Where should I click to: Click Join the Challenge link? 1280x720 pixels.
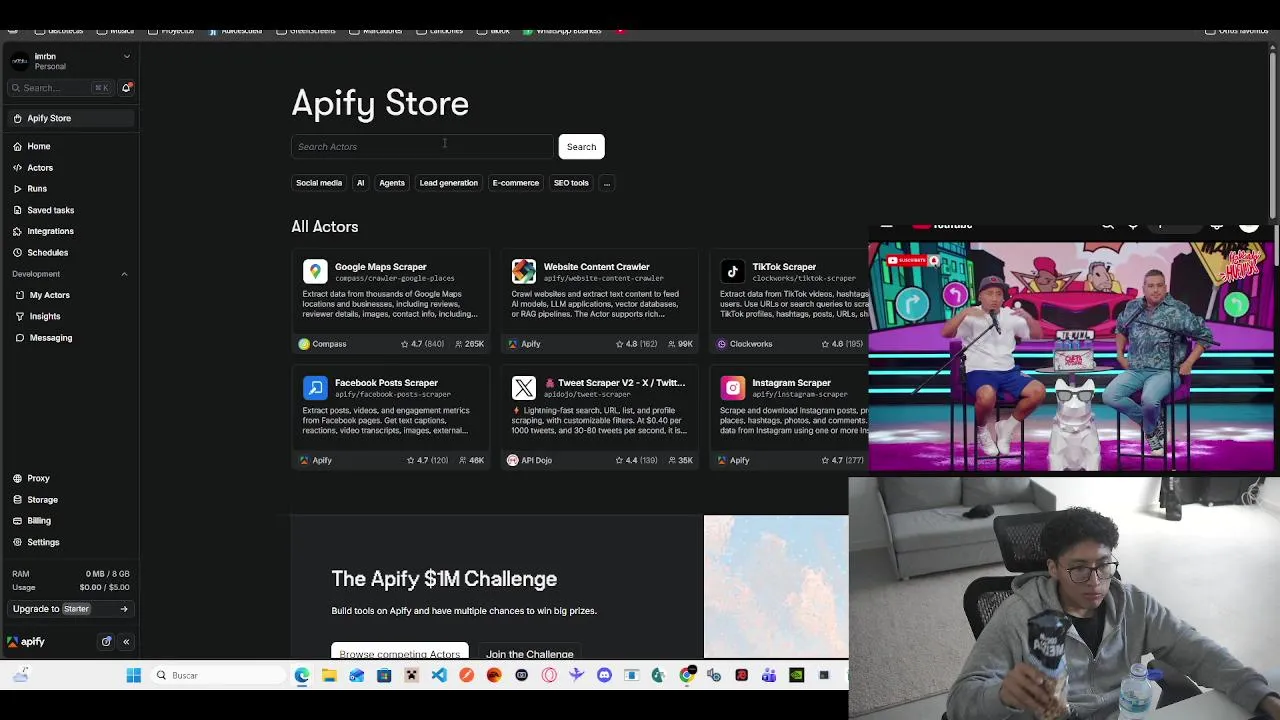pos(529,653)
